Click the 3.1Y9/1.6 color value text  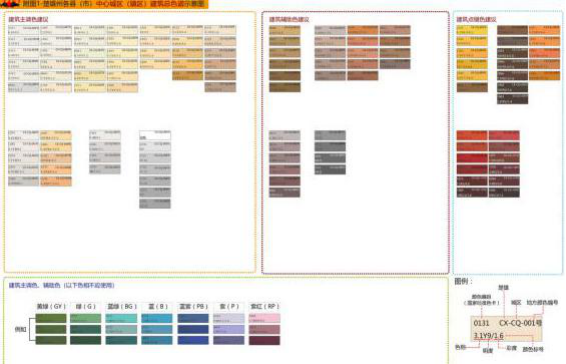click(x=488, y=335)
